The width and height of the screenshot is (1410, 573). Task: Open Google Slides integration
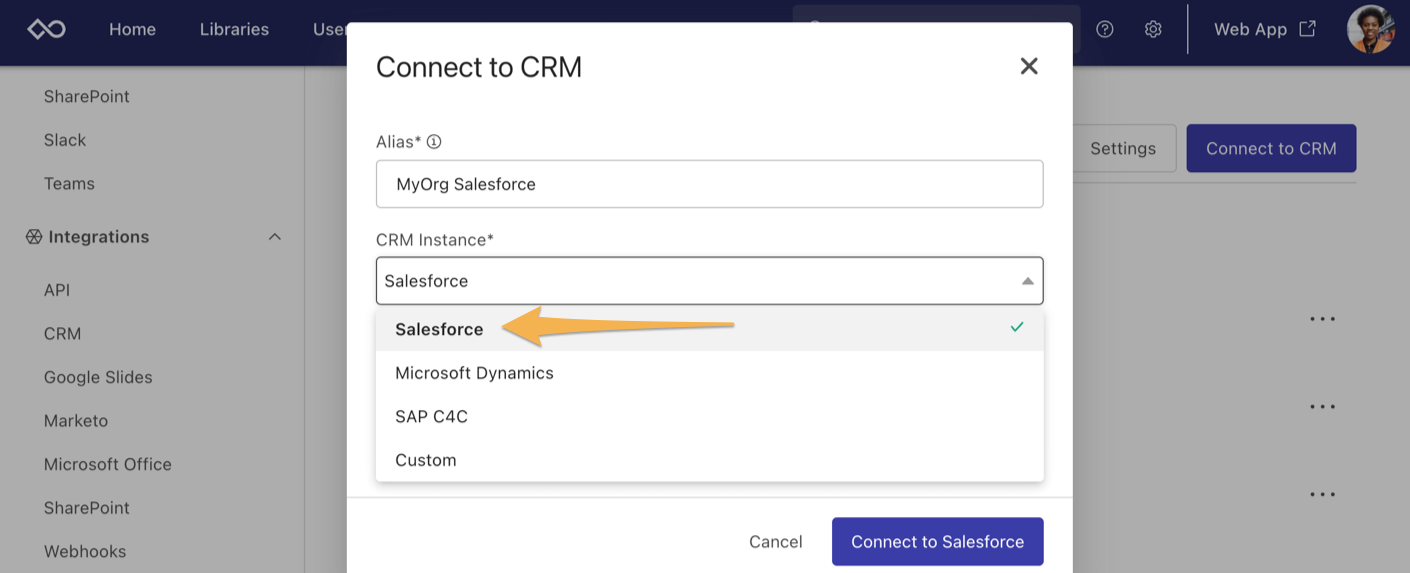click(x=98, y=377)
